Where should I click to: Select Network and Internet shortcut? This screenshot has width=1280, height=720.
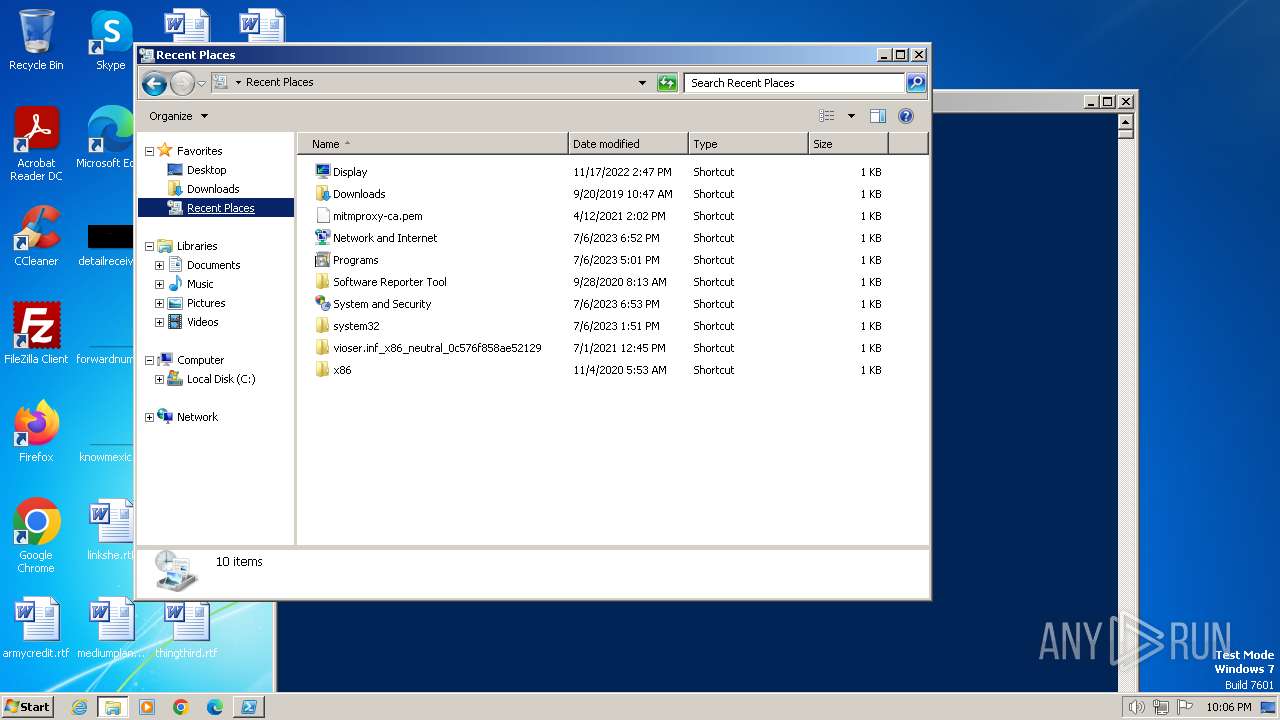pos(385,238)
